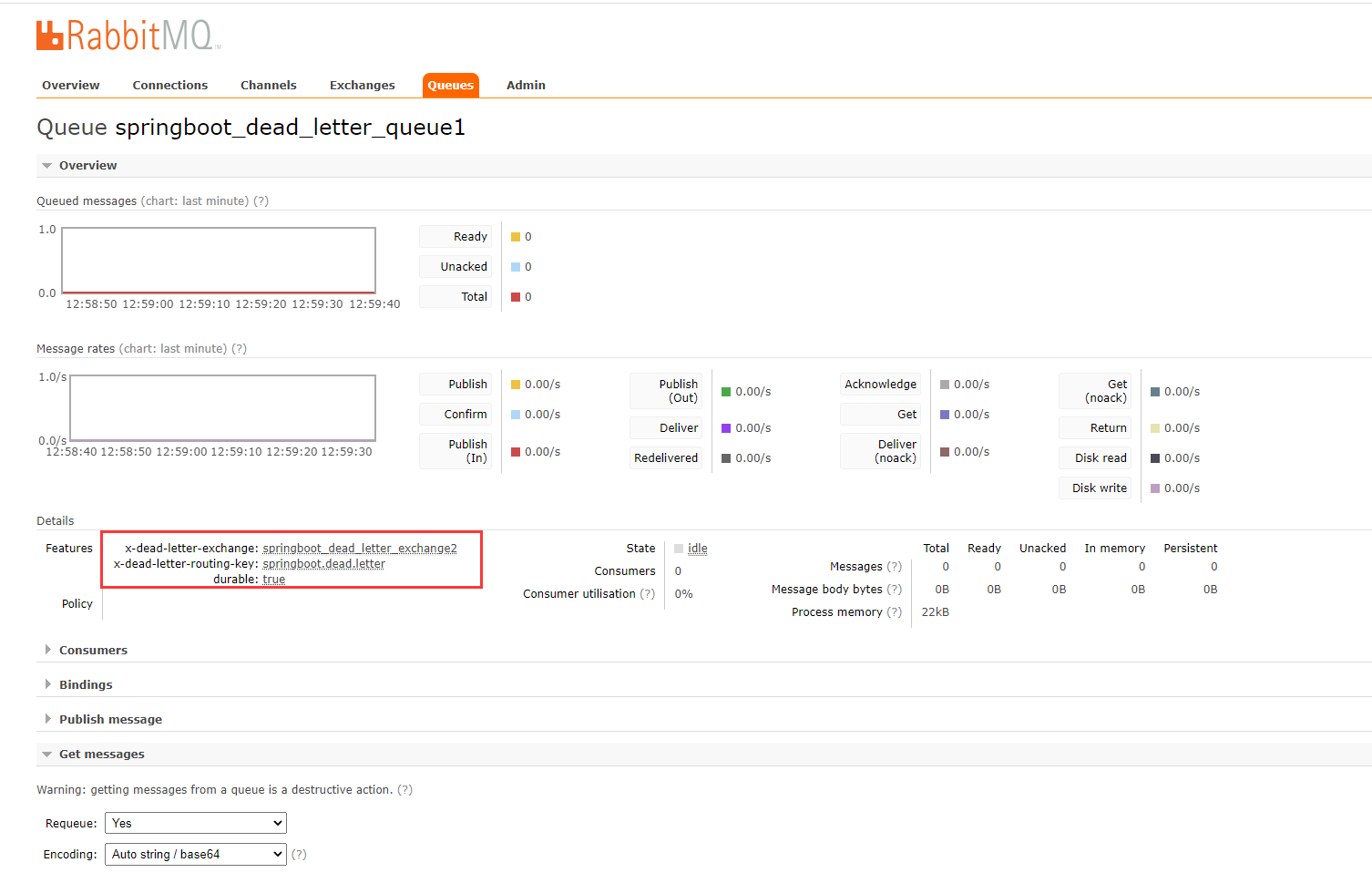
Task: Click help icon beside Process memory
Action: coord(894,611)
